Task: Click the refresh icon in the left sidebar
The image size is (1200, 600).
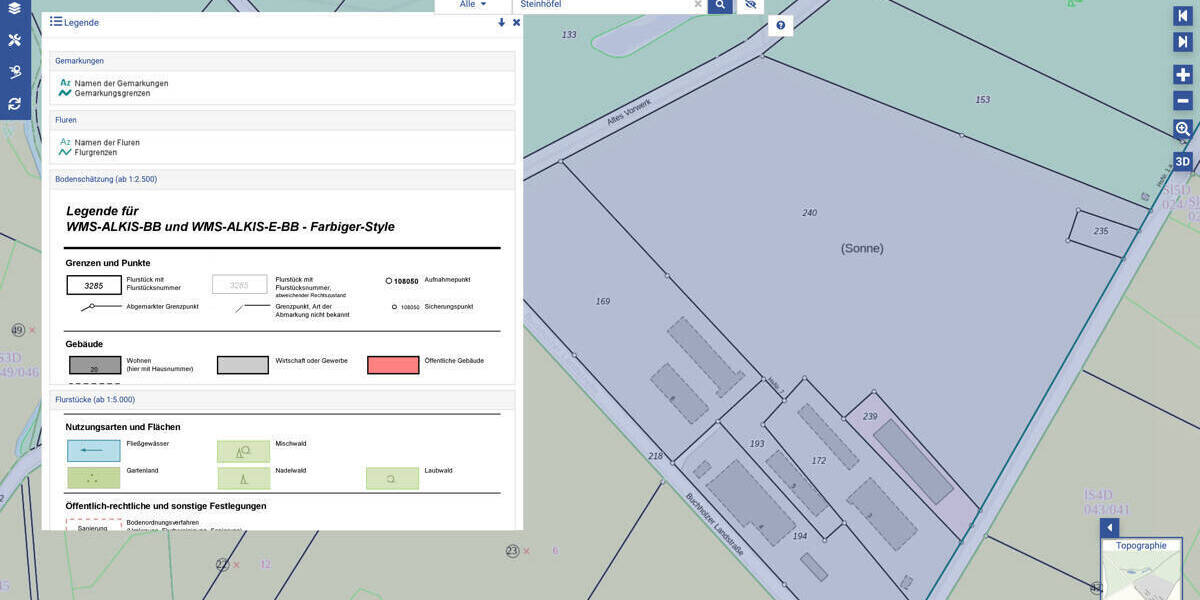Action: coord(14,103)
